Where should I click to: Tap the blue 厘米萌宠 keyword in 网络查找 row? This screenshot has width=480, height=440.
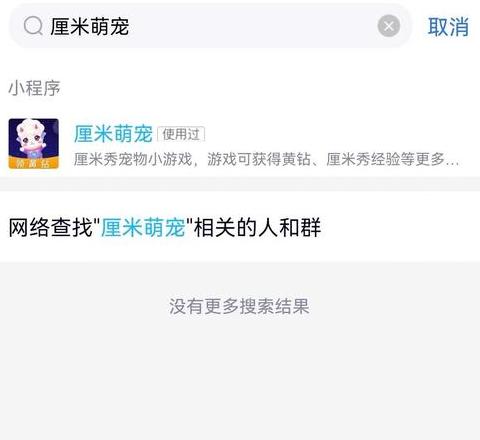click(143, 228)
